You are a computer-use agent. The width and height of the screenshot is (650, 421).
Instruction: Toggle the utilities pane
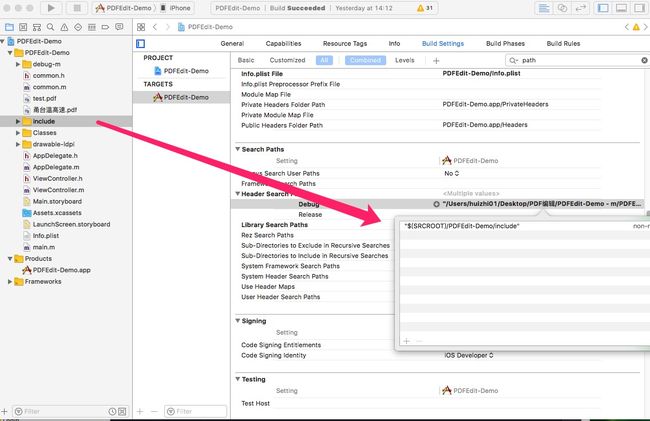coord(639,8)
